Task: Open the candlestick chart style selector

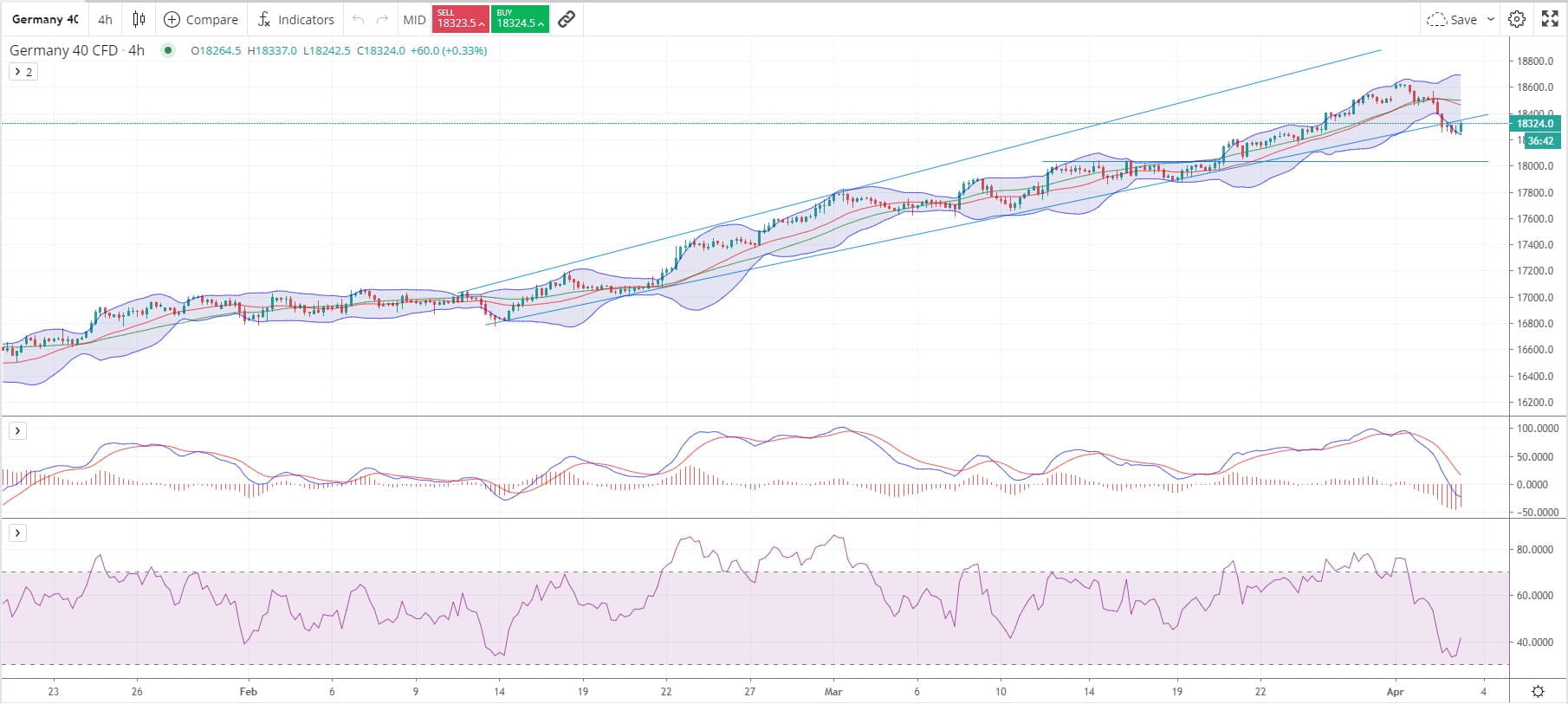Action: point(139,19)
